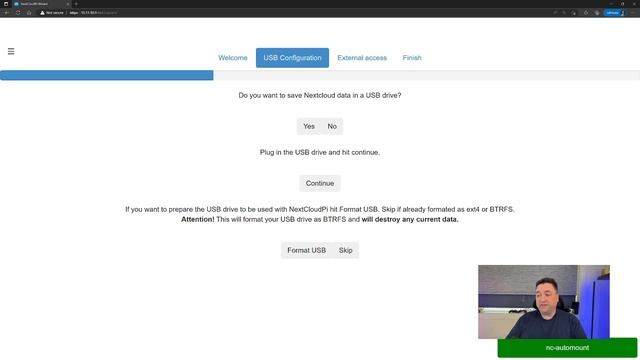Click 'Do you want to save Nextcloud data' text
Image resolution: width=640 pixels, height=360 pixels.
point(320,95)
